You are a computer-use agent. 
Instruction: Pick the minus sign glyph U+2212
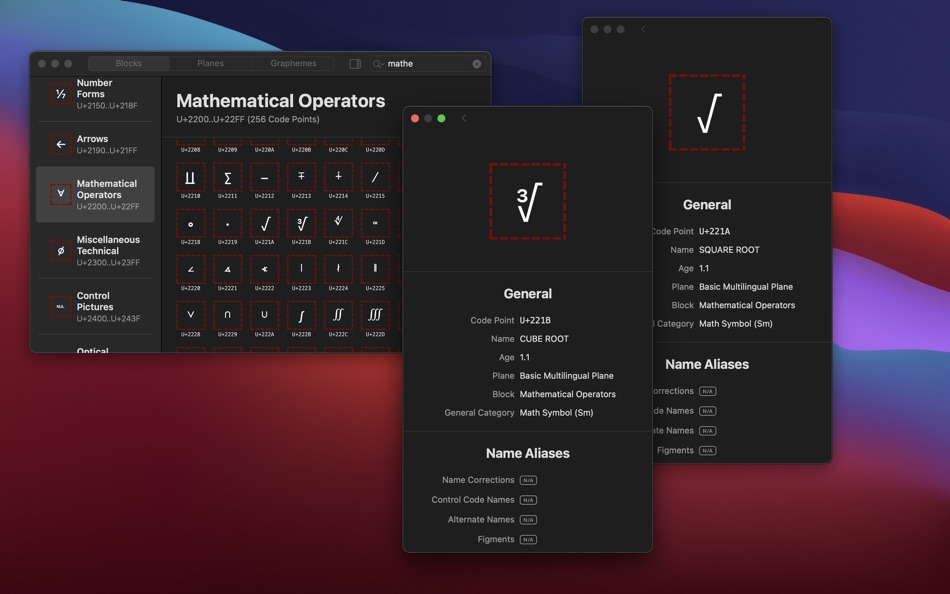(264, 178)
